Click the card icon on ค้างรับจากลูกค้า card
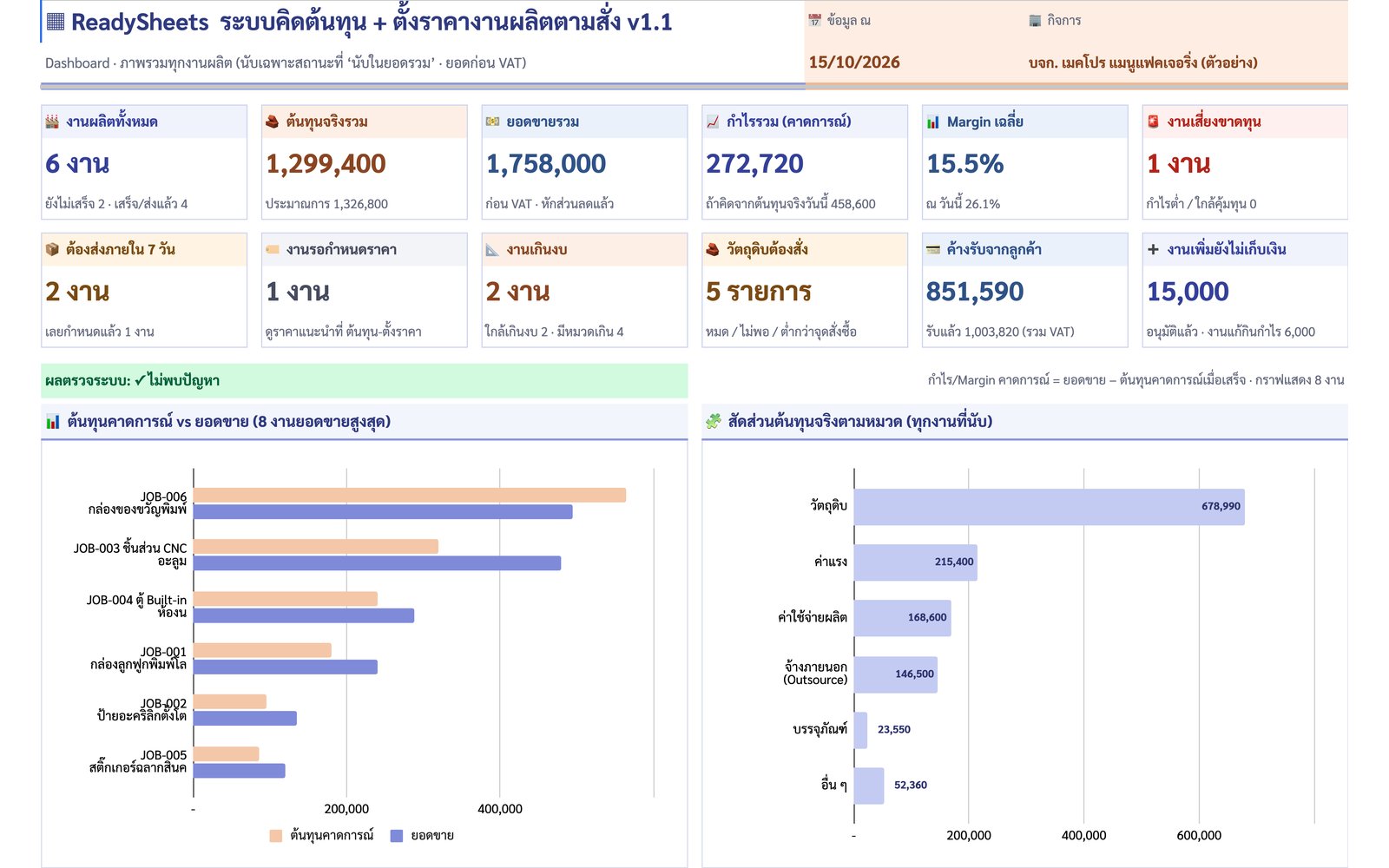Screen dimensions: 1389x868 point(933,249)
